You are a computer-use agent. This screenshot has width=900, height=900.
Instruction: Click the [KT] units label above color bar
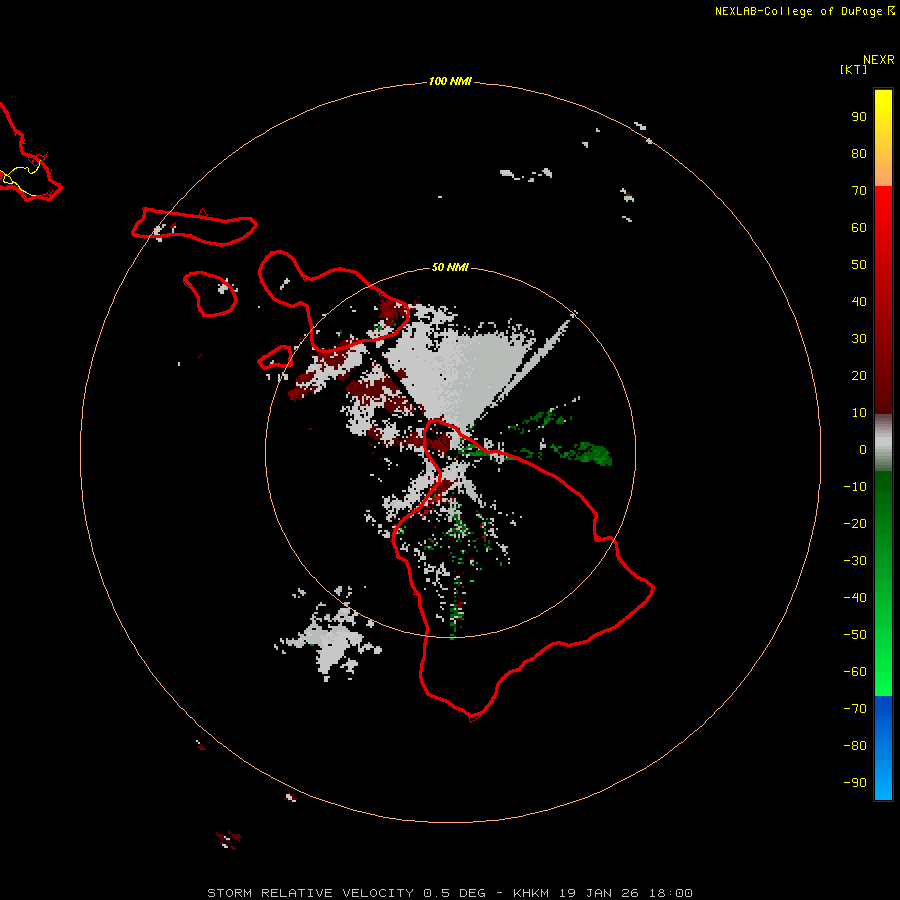pos(853,69)
